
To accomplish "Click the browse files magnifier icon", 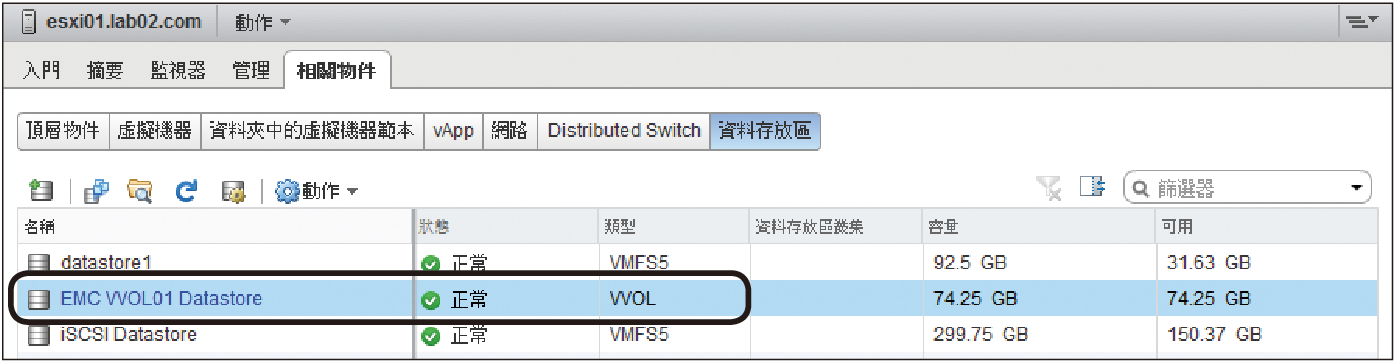I will click(140, 190).
